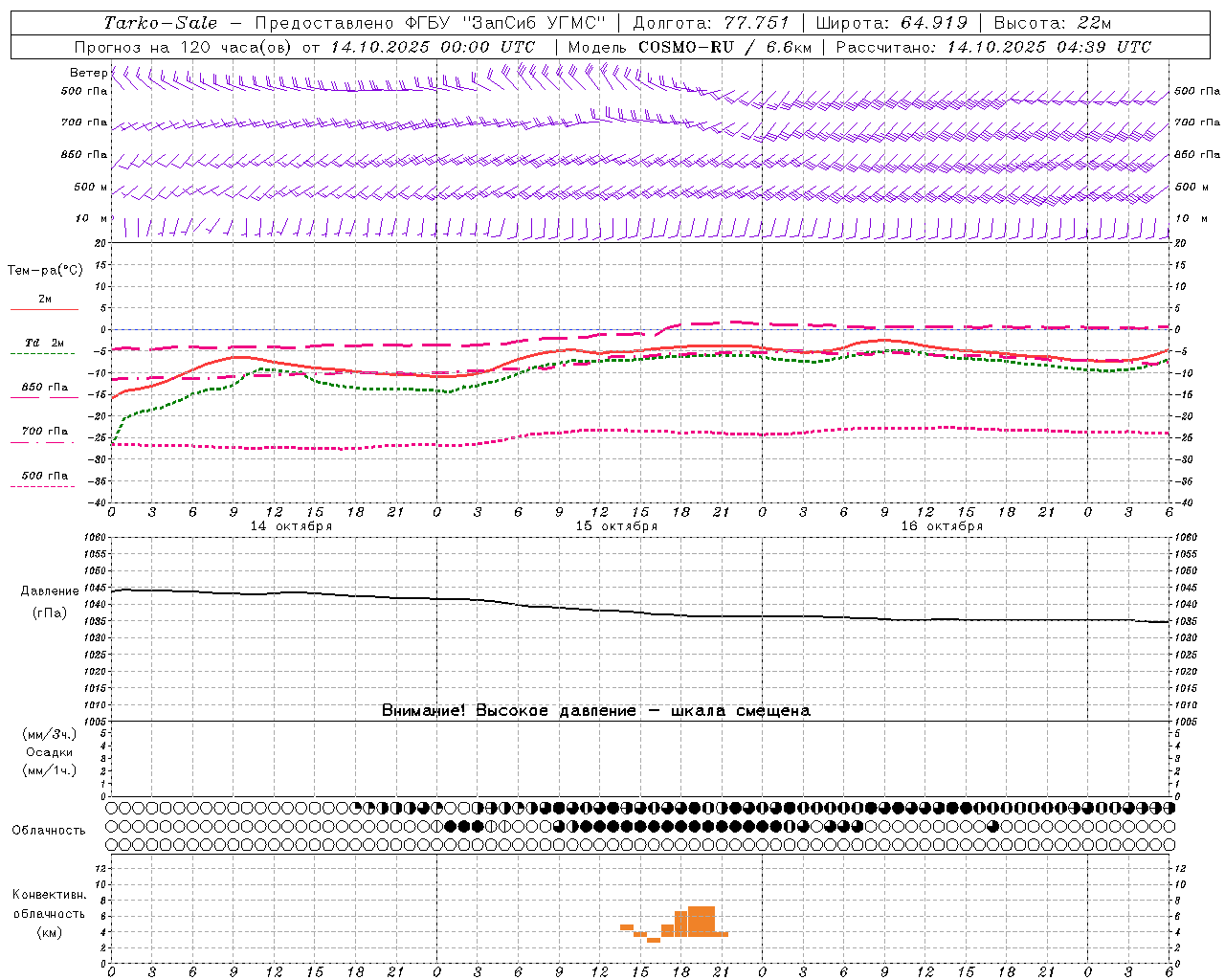The image size is (1225, 980).
Task: Click the 'Давление' pressure chart label
Action: click(x=50, y=591)
